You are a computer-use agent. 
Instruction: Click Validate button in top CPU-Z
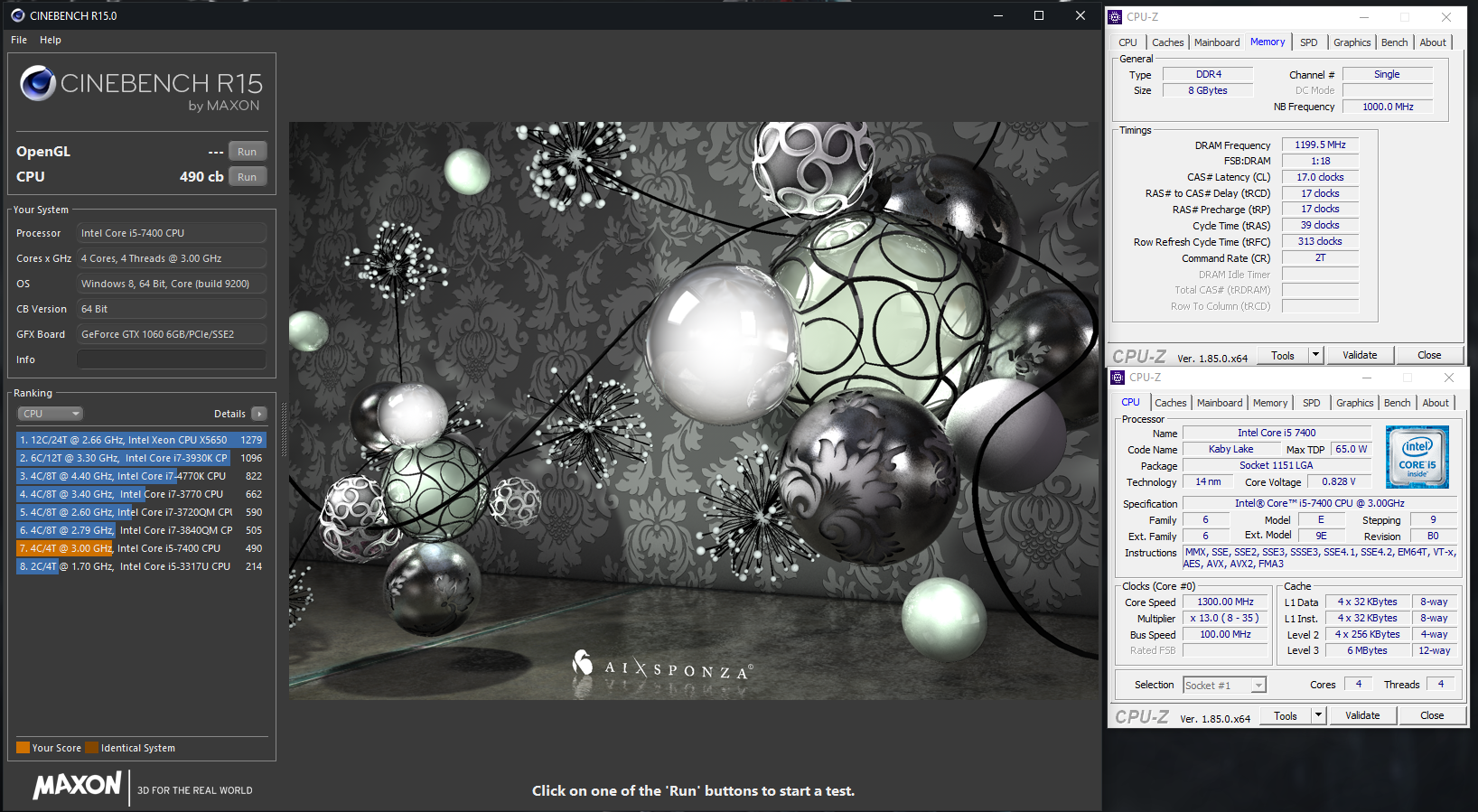pyautogui.click(x=1360, y=355)
